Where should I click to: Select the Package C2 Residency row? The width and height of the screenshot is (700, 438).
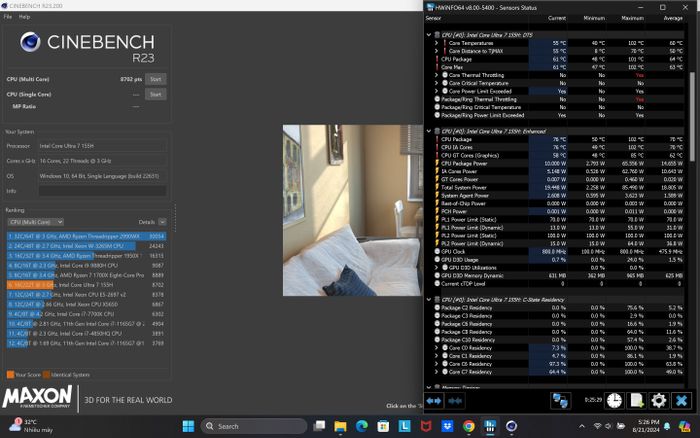[558, 308]
